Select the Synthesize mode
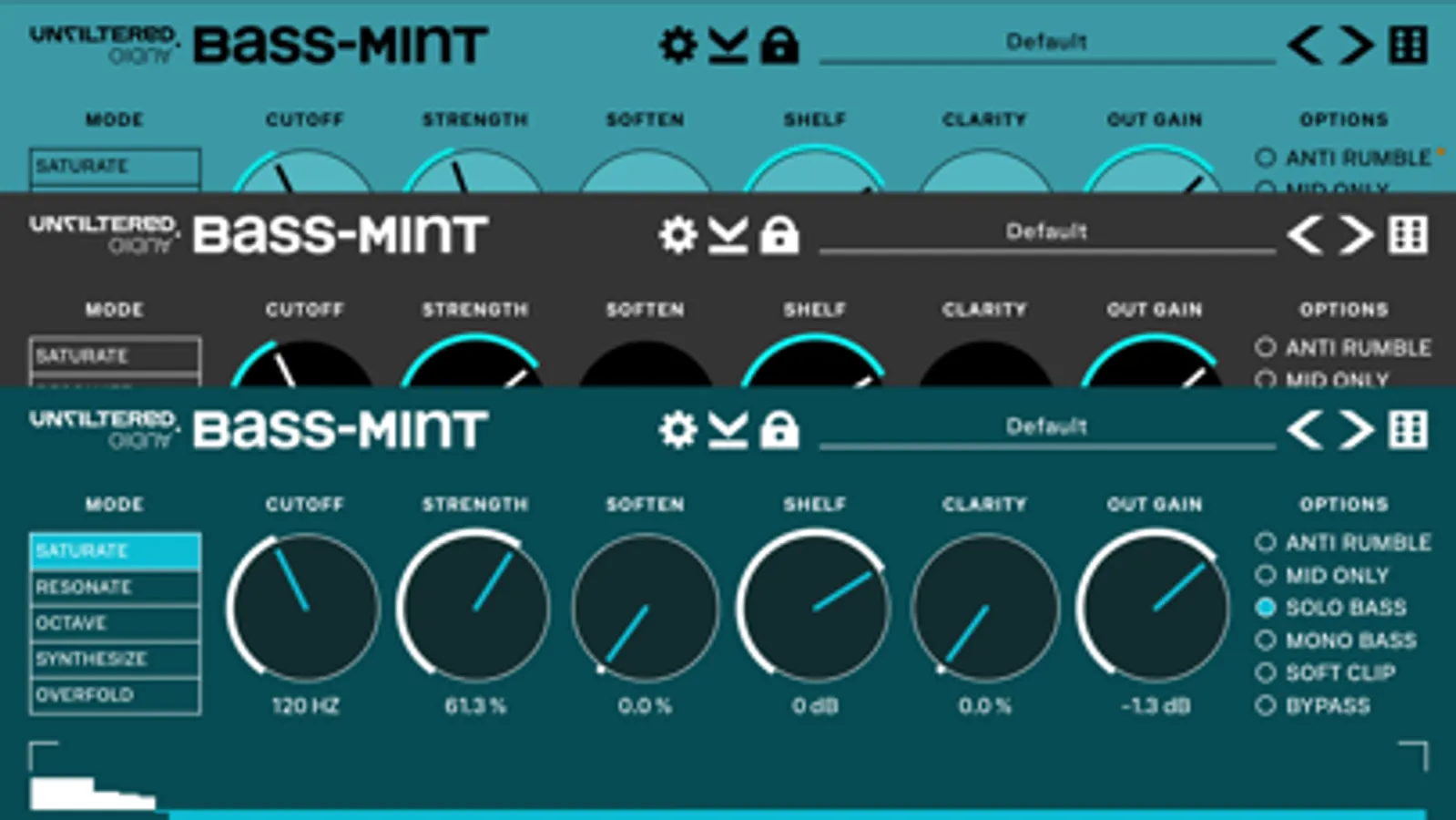Image resolution: width=1456 pixels, height=820 pixels. coord(115,659)
